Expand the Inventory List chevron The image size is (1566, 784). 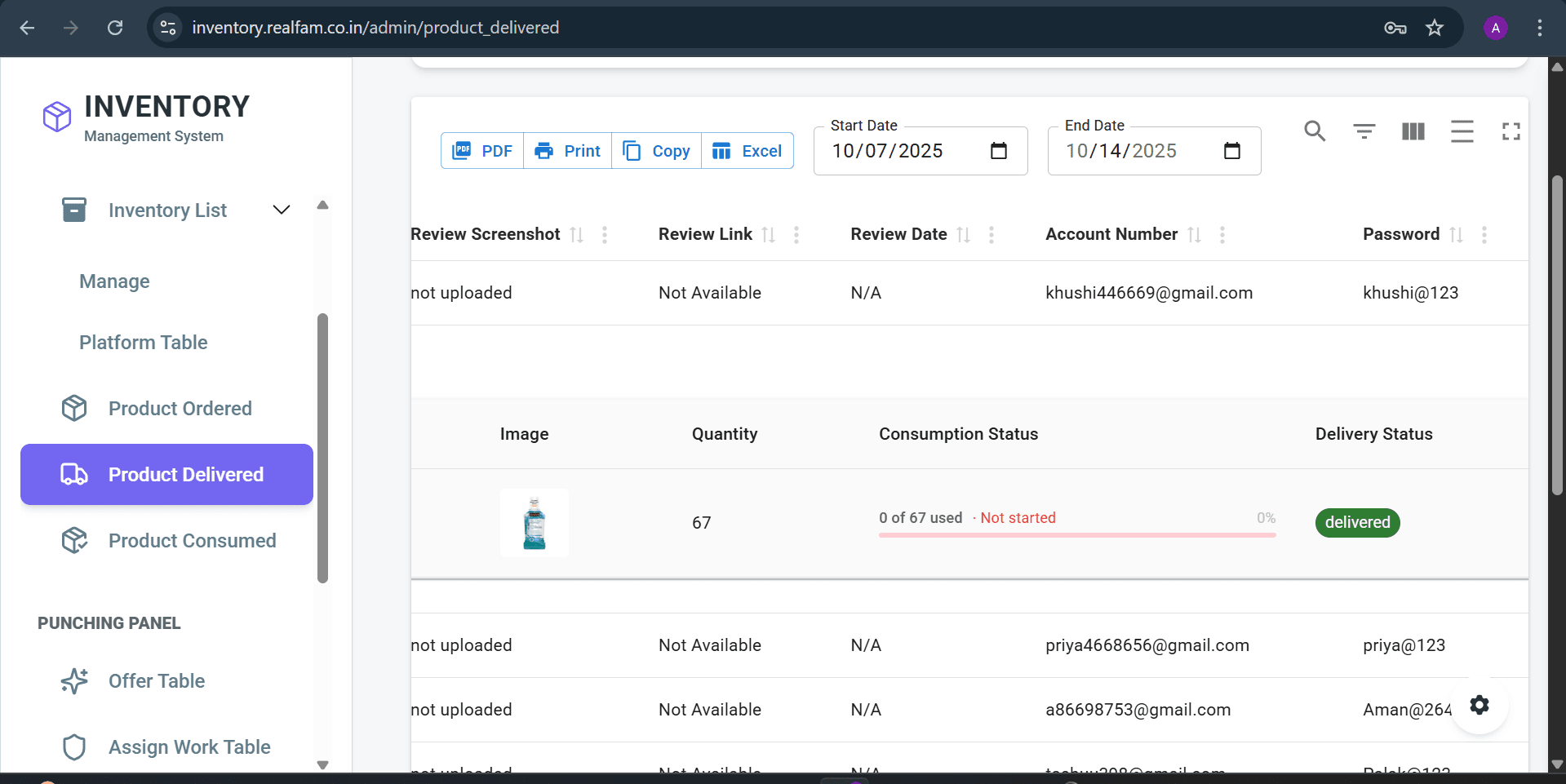point(281,210)
